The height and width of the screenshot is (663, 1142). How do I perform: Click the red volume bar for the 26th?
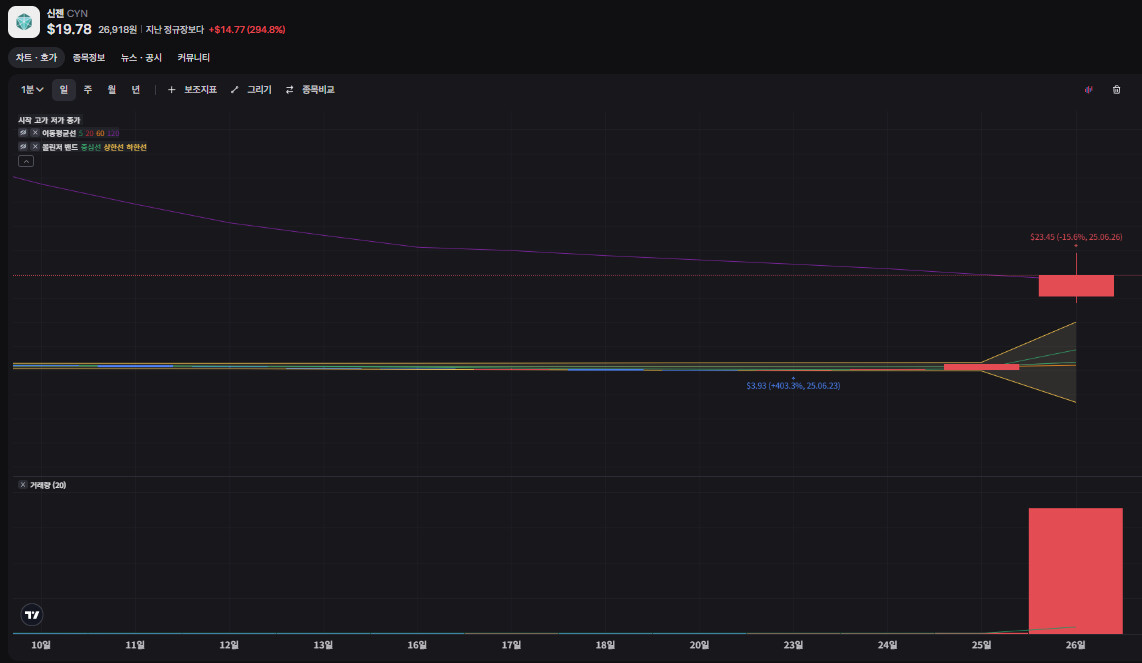point(1075,570)
